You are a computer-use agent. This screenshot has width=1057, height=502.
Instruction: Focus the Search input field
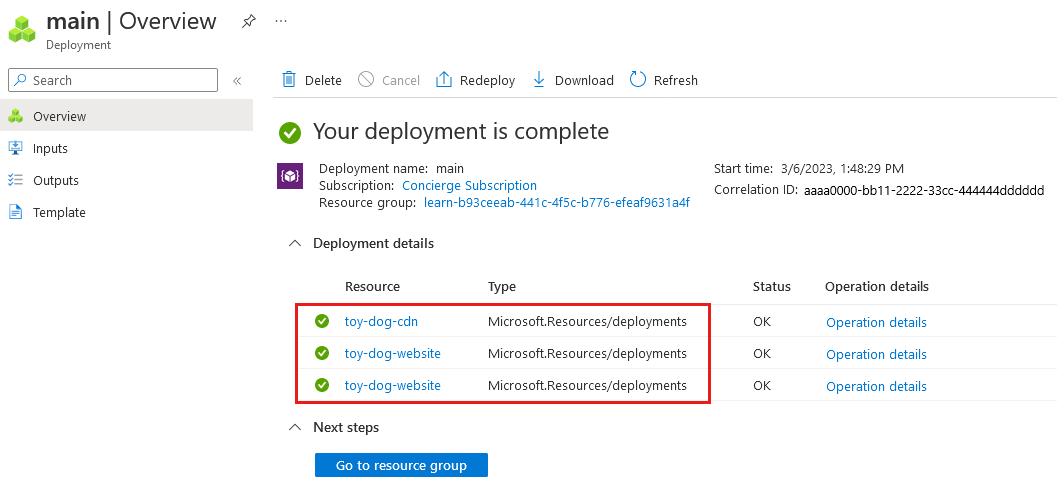tap(113, 80)
